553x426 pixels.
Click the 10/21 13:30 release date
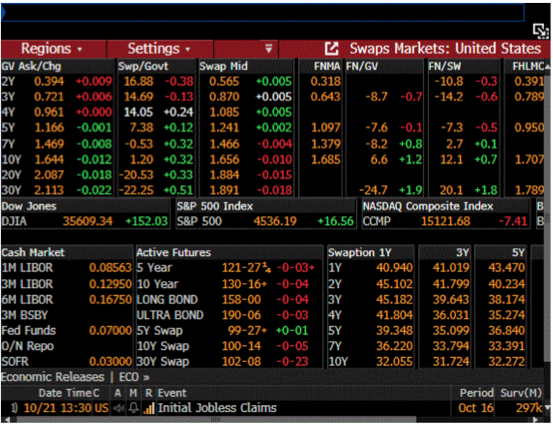click(57, 408)
